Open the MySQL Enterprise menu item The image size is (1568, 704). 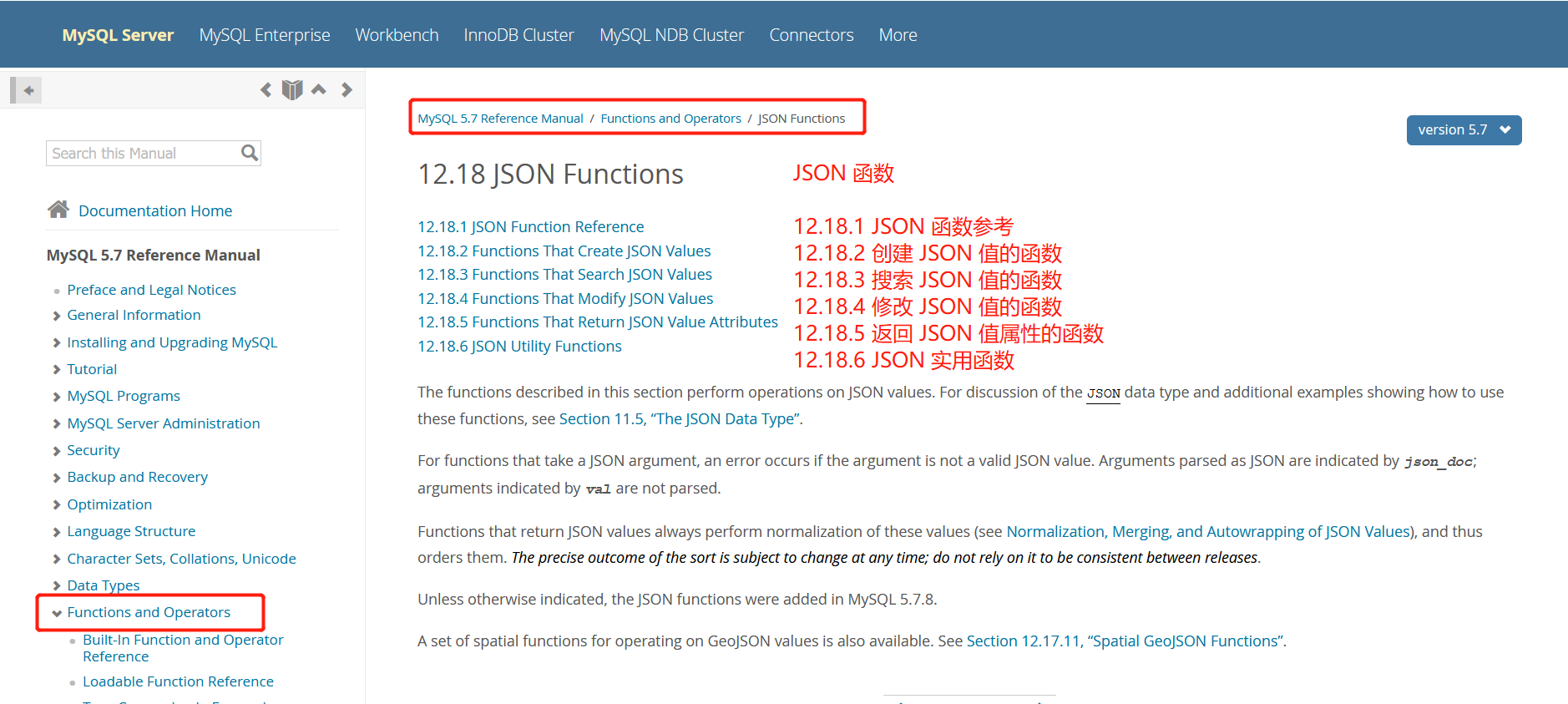[x=265, y=35]
